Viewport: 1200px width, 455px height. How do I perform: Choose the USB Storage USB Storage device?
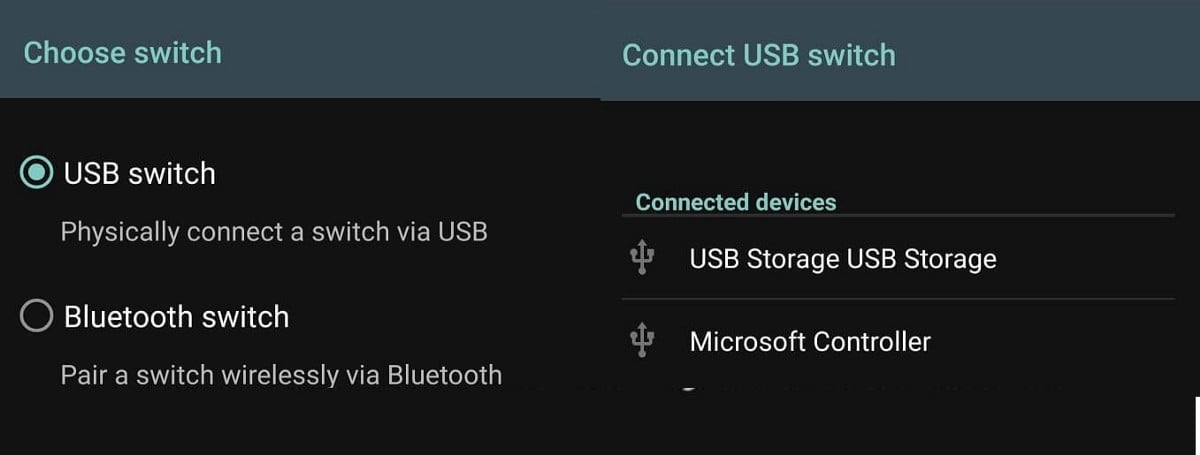pos(842,259)
